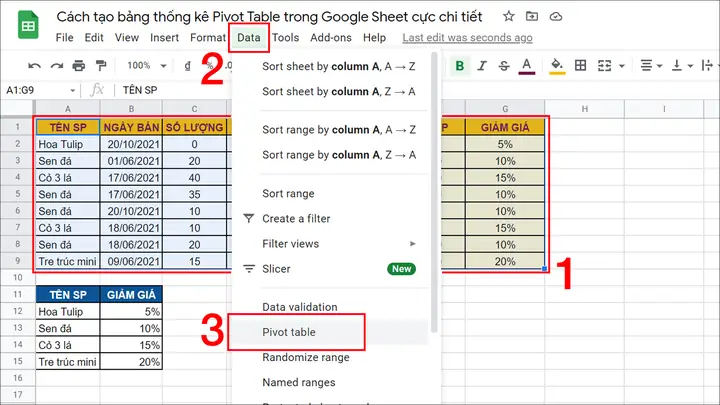Choose Sort range by column A, Z → A
This screenshot has height=405, width=720.
click(338, 155)
